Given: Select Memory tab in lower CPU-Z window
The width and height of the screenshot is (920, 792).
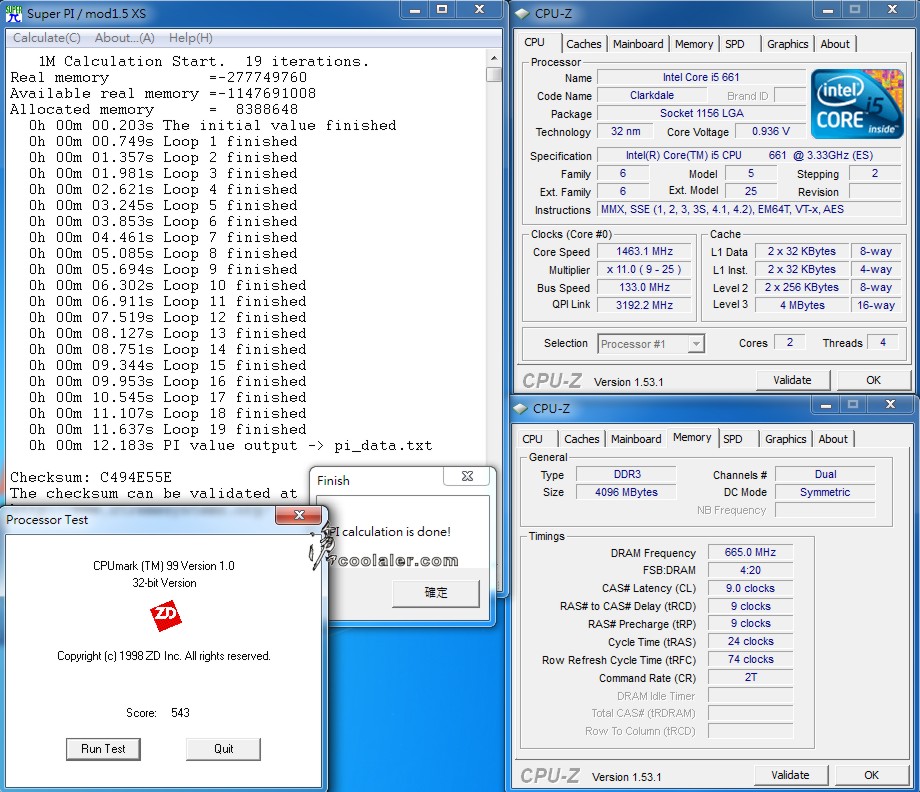Looking at the screenshot, I should click(692, 438).
